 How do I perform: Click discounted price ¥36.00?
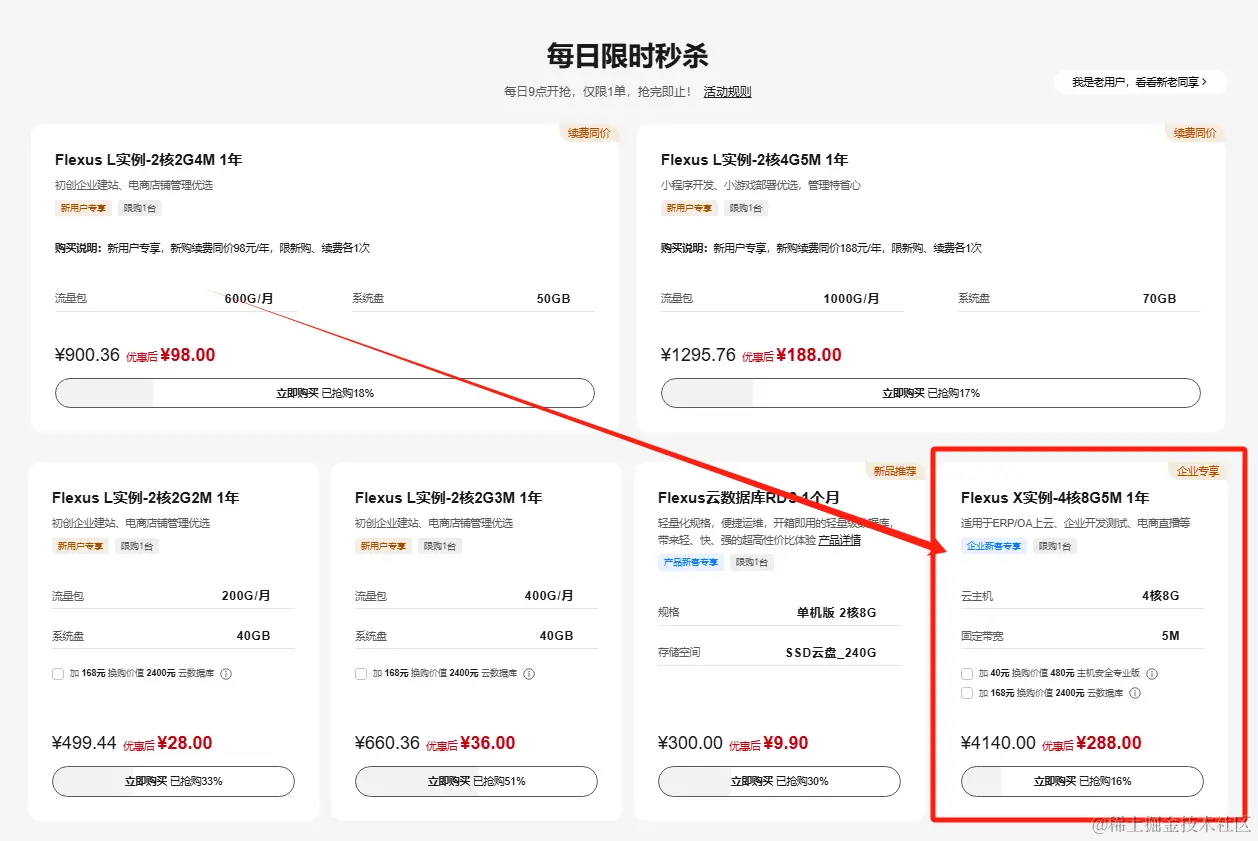(x=488, y=743)
